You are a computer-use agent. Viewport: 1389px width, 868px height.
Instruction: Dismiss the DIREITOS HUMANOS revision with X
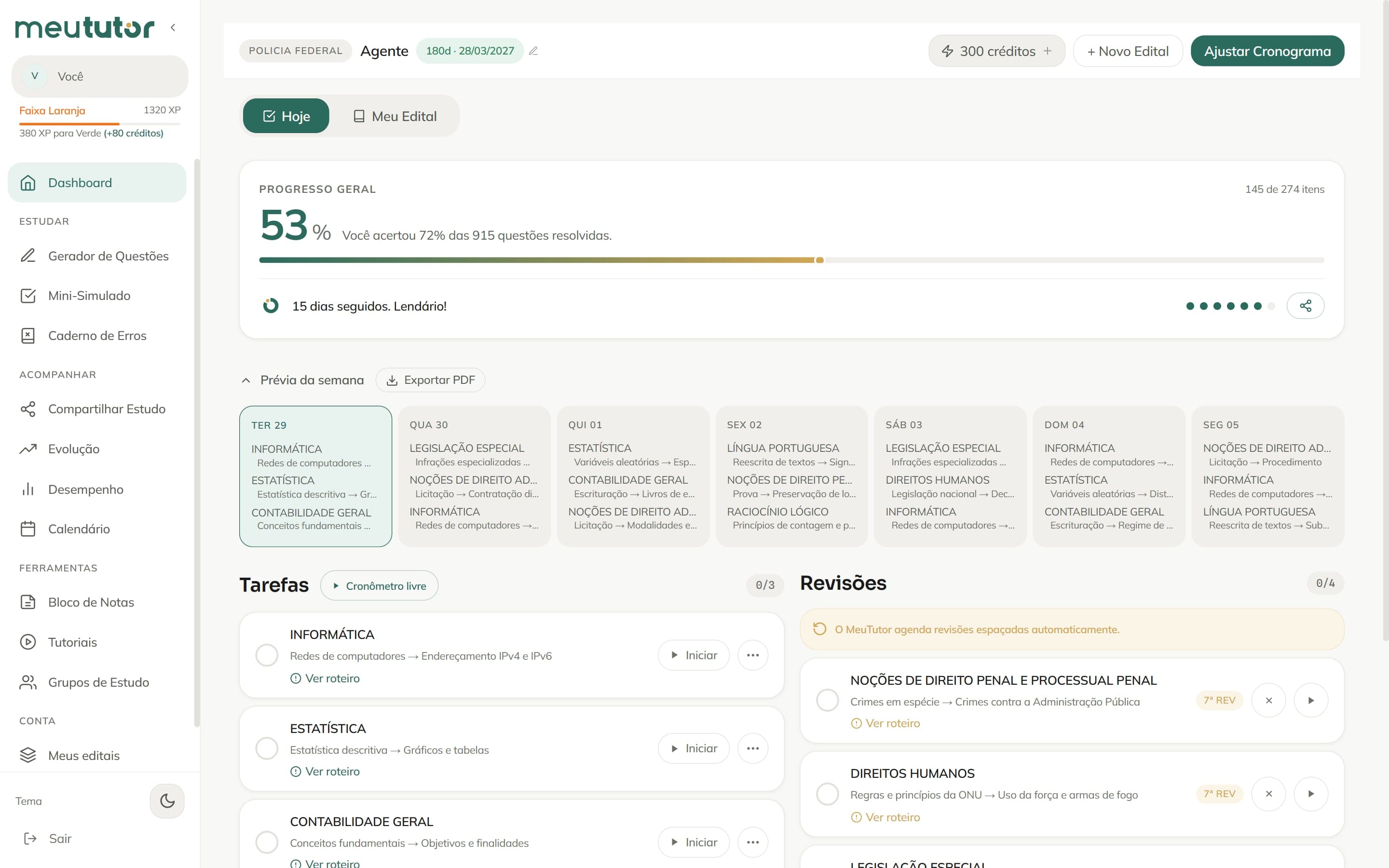pos(1268,793)
